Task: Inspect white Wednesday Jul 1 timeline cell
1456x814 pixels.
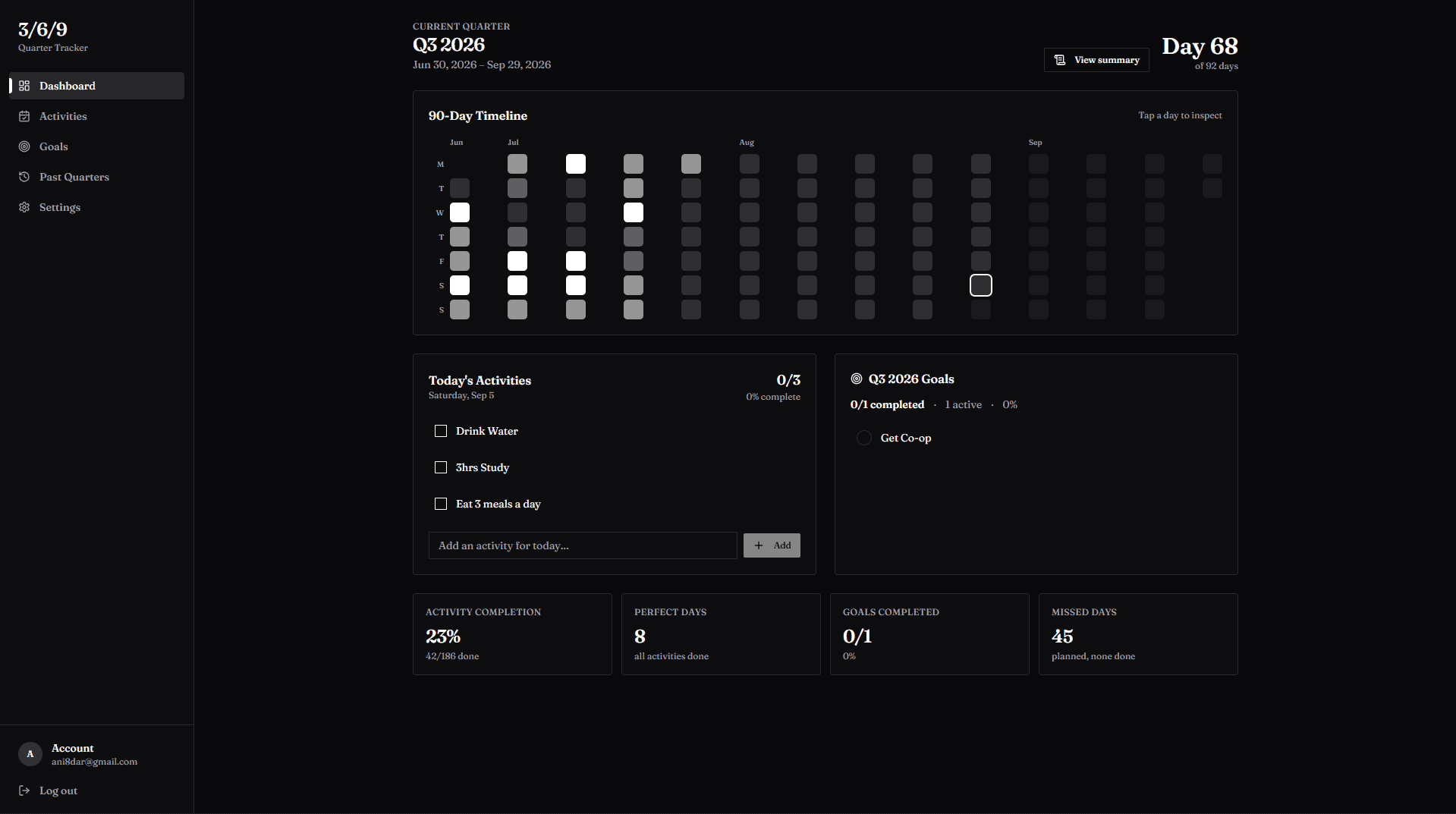Action: 460,212
